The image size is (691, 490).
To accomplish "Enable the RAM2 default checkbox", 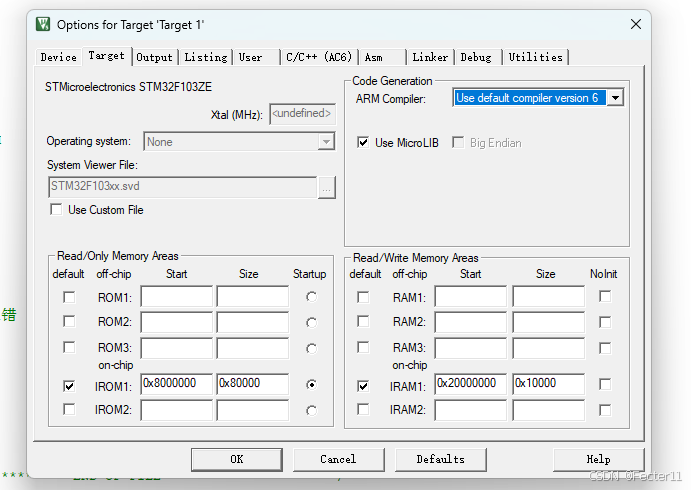I will pyautogui.click(x=363, y=321).
